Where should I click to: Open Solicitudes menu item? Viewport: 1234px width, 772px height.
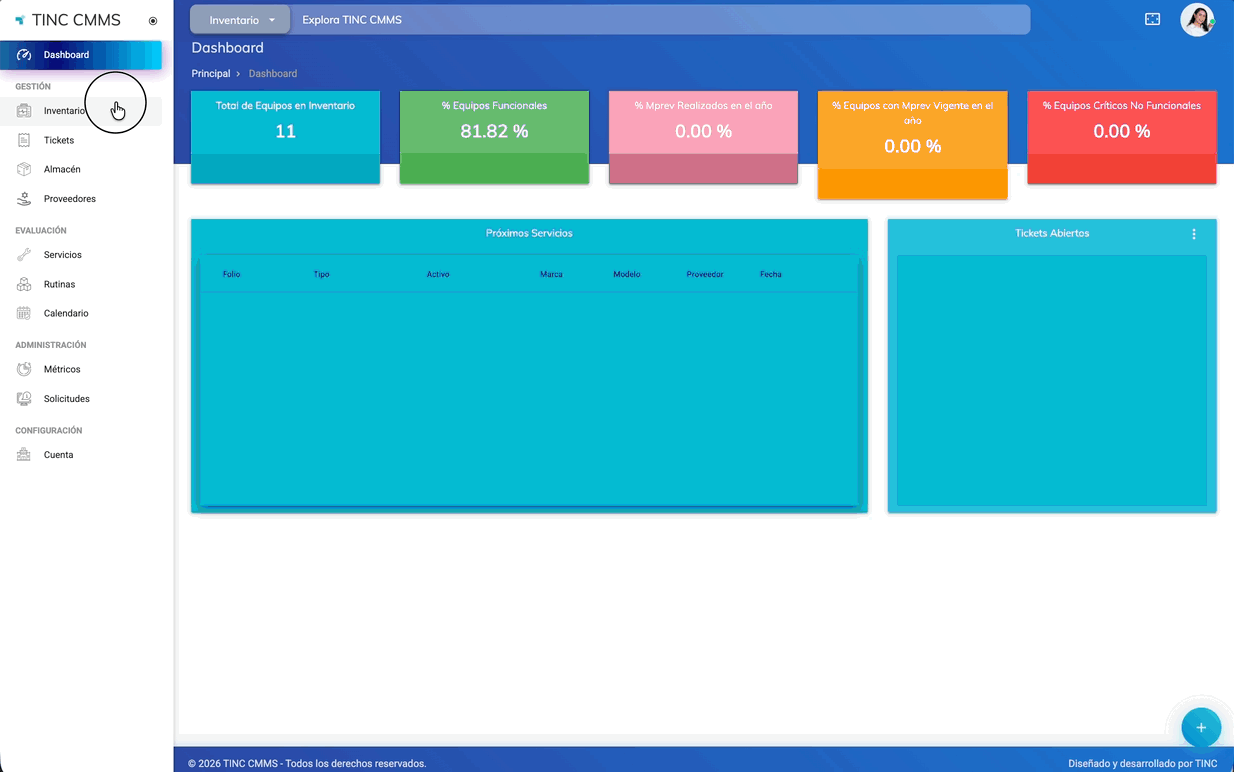66,399
